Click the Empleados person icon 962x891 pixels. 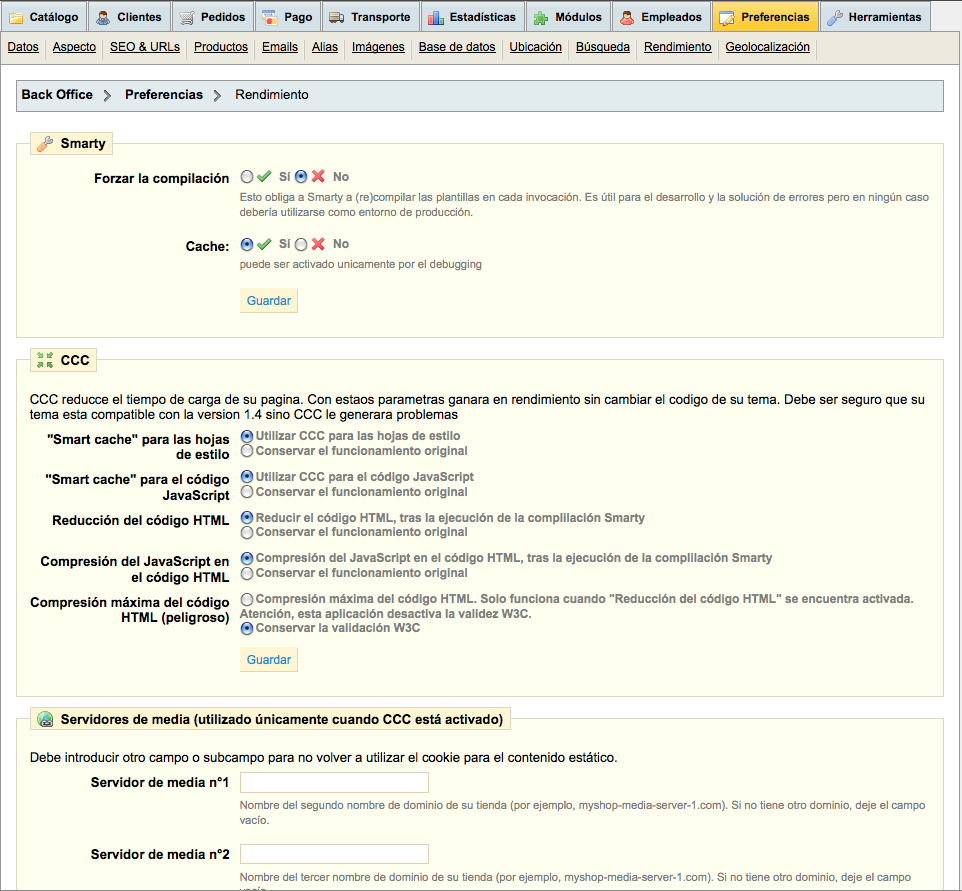(x=627, y=17)
